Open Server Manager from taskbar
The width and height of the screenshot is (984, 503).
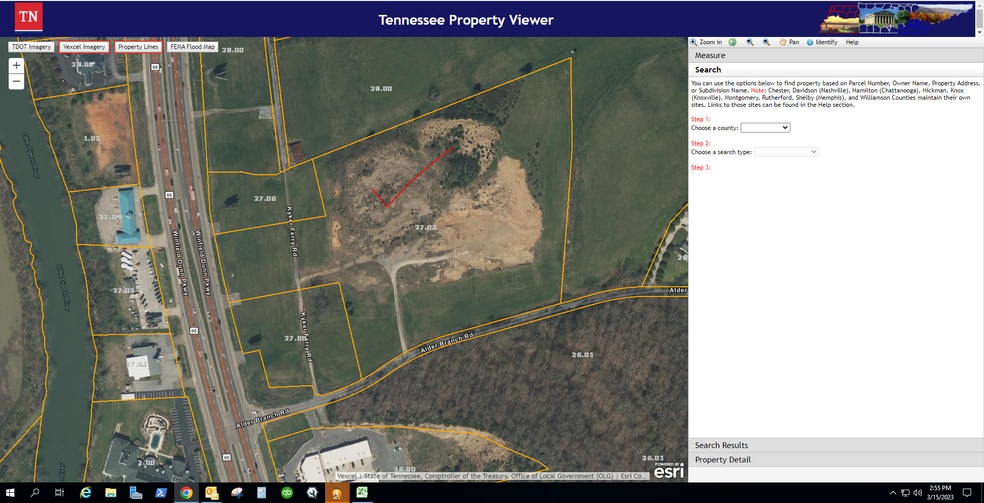(x=136, y=492)
